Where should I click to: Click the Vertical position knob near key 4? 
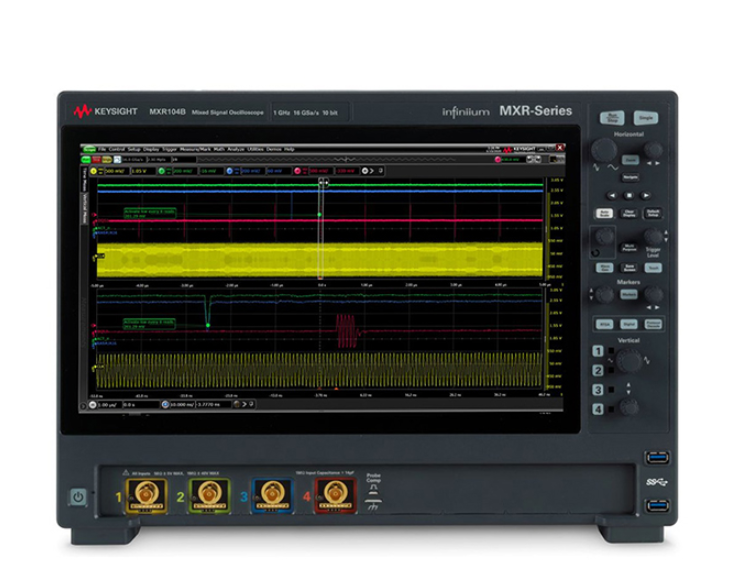click(629, 406)
